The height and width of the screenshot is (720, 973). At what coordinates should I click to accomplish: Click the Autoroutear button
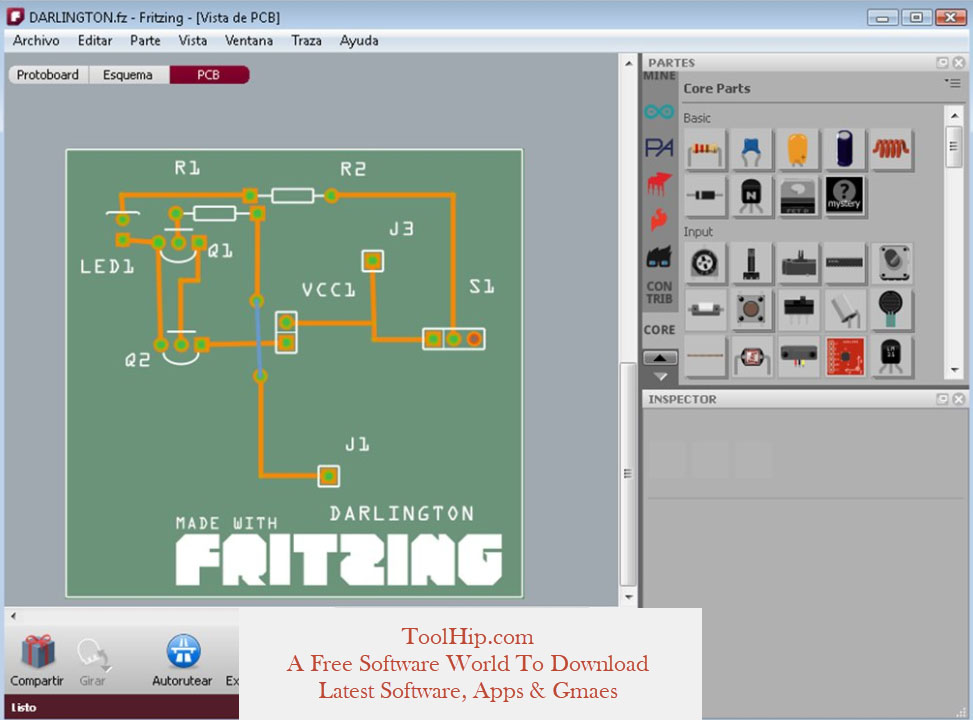pyautogui.click(x=183, y=660)
